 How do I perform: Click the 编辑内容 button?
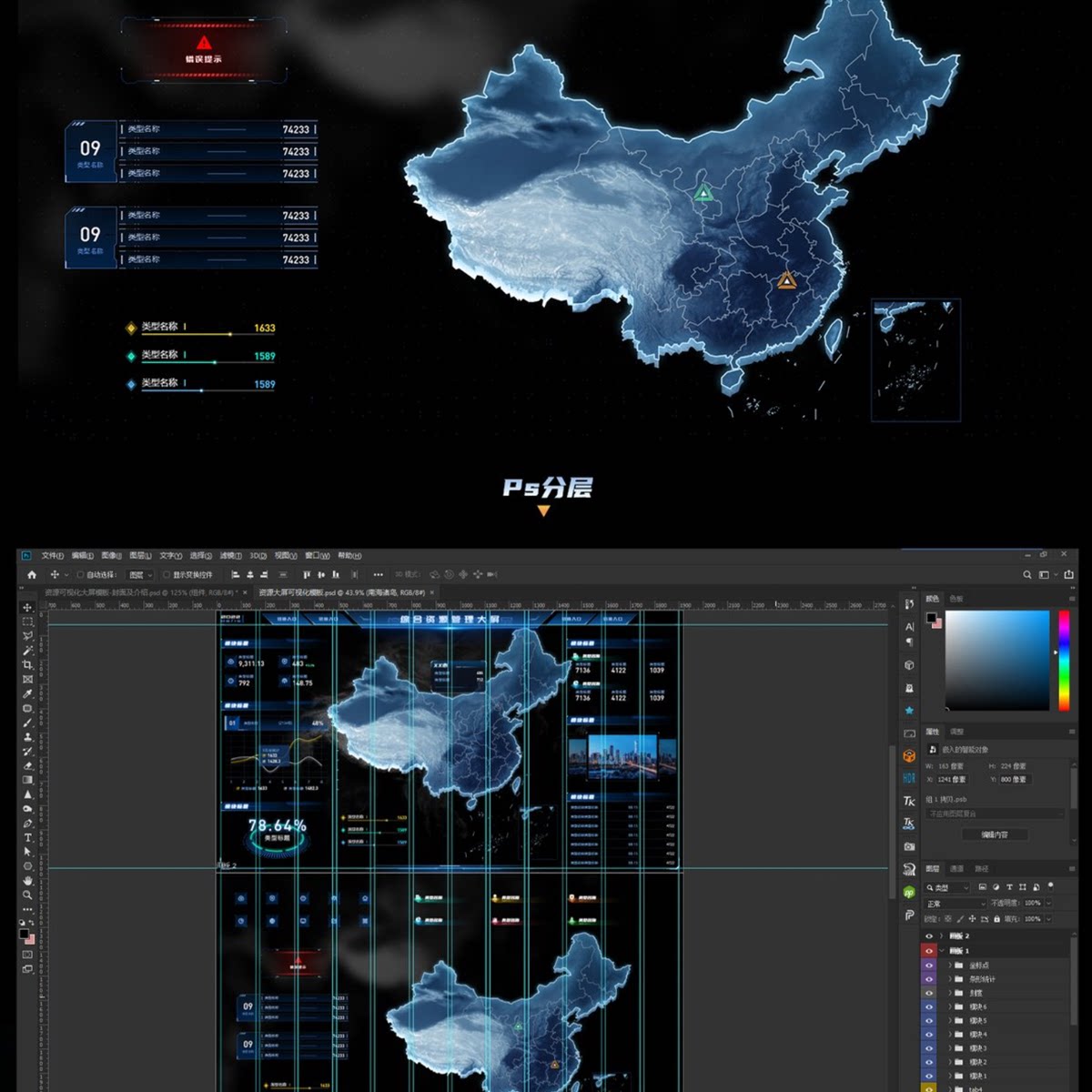(994, 834)
